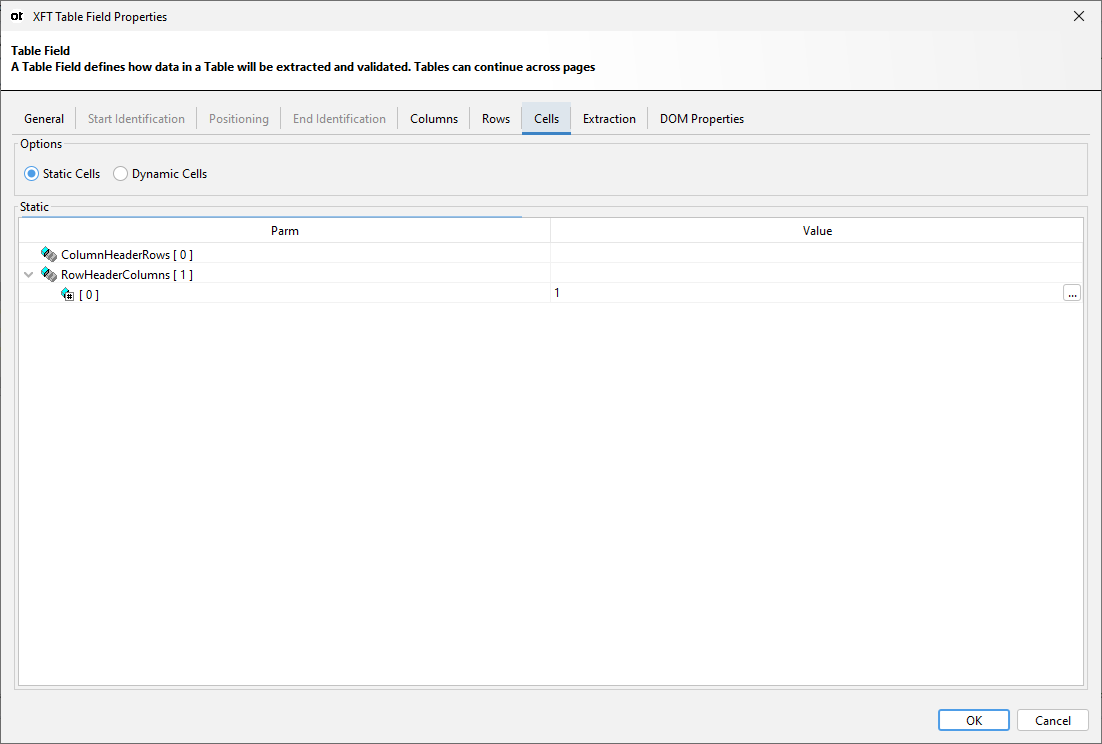Viewport: 1102px width, 744px height.
Task: Open the DOM Properties tab
Action: pos(701,118)
